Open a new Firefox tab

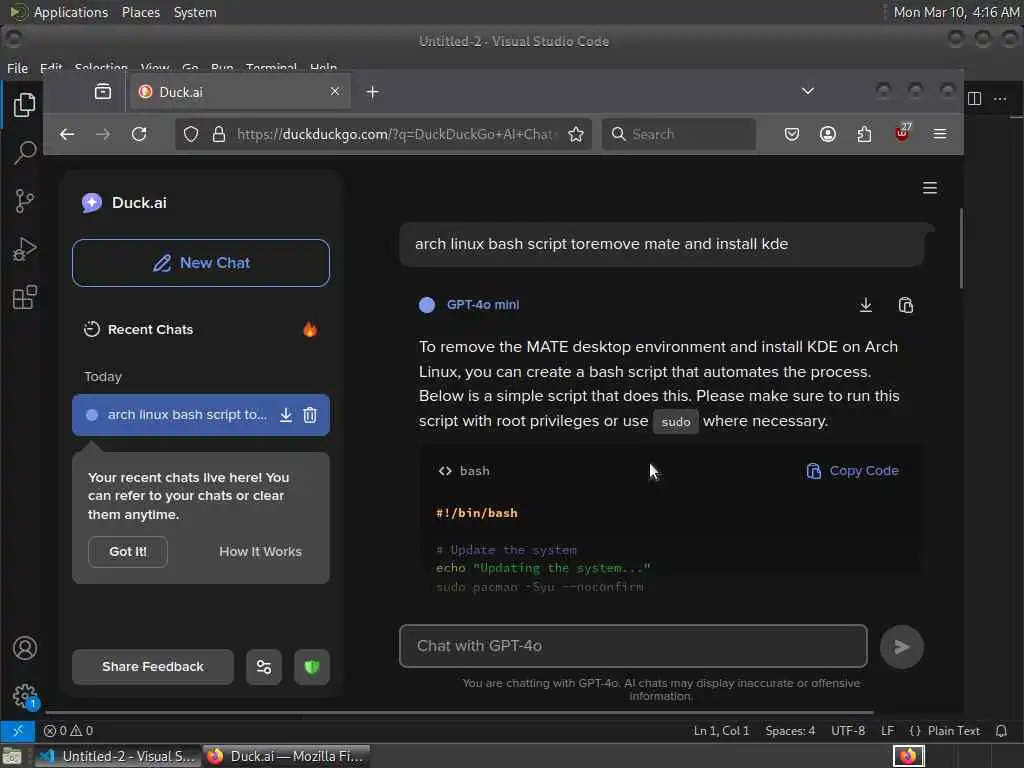click(372, 92)
